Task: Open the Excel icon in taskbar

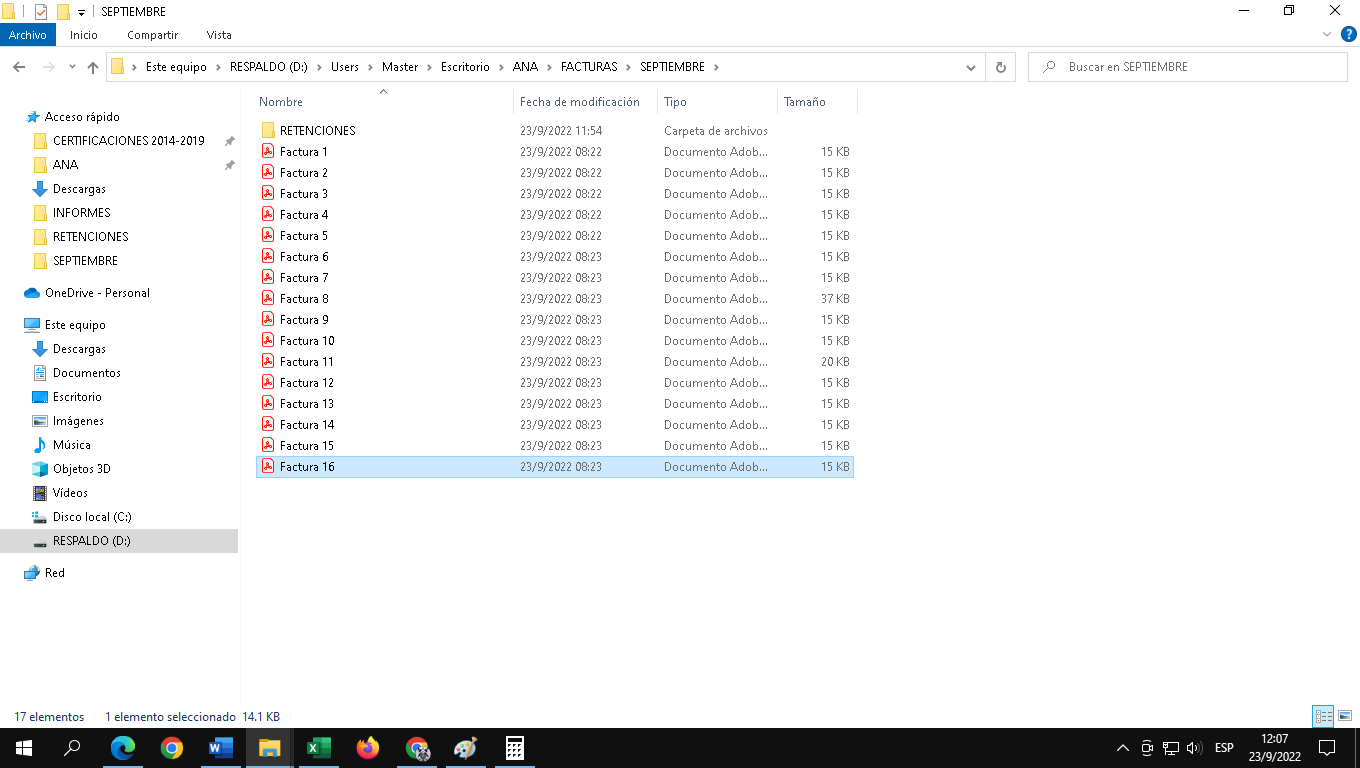Action: (x=319, y=748)
